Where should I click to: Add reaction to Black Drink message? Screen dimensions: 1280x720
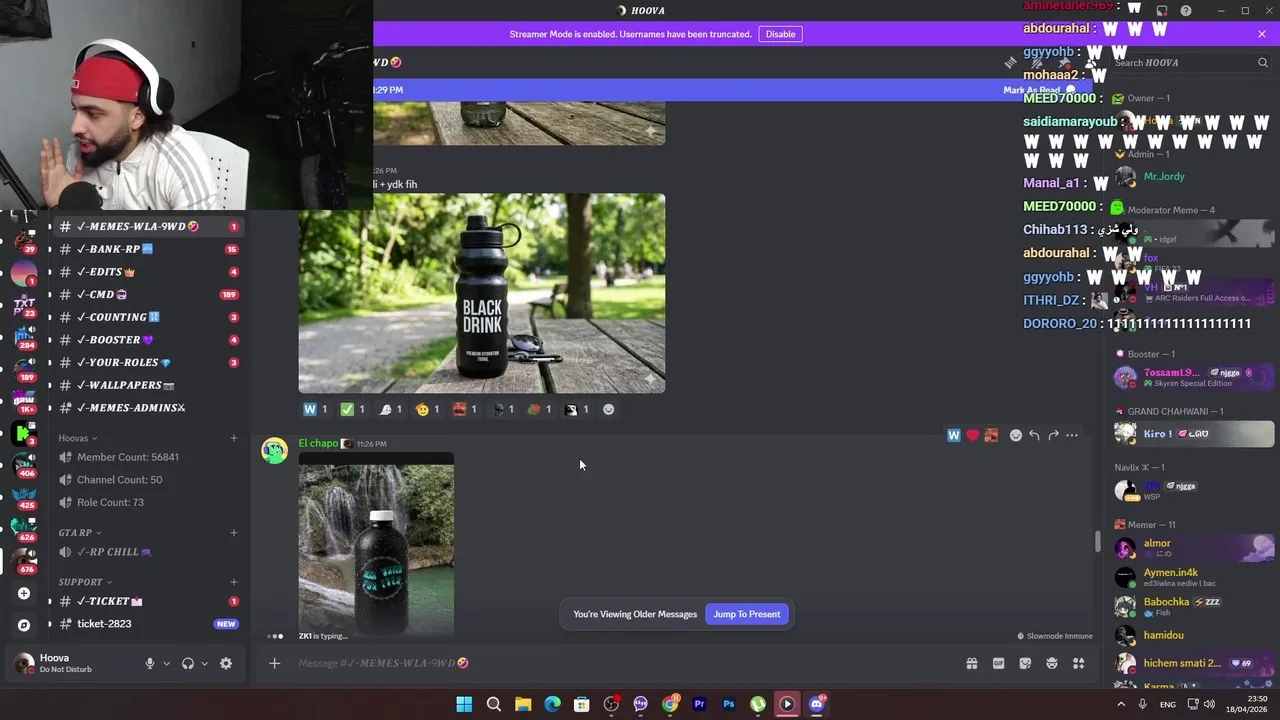pos(608,409)
